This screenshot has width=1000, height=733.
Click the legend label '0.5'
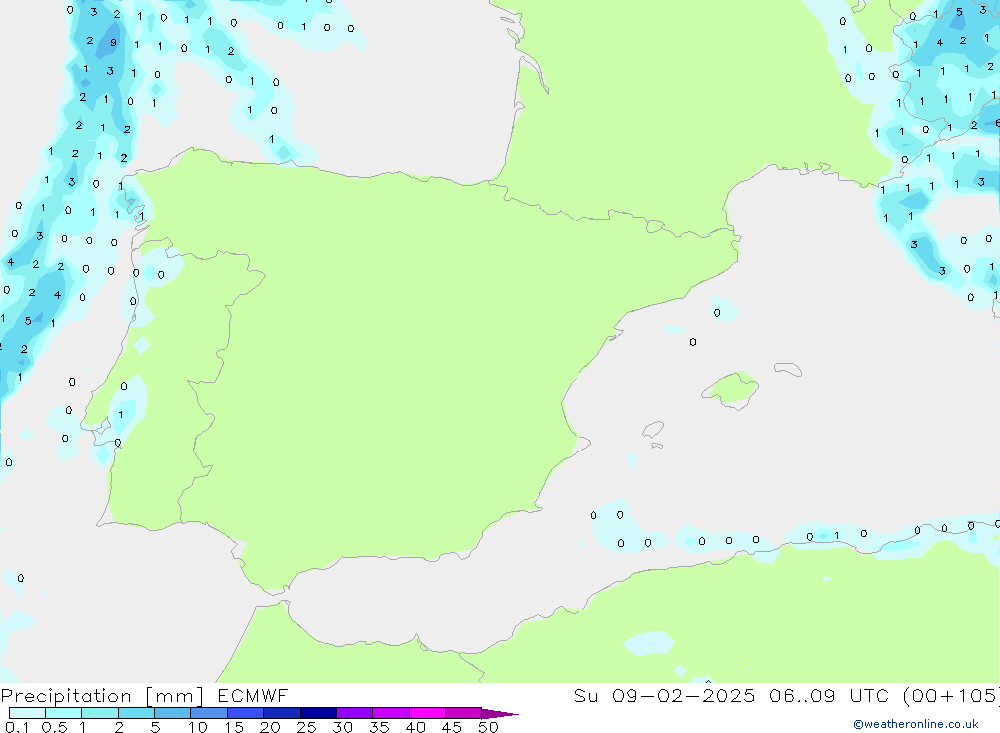[54, 727]
